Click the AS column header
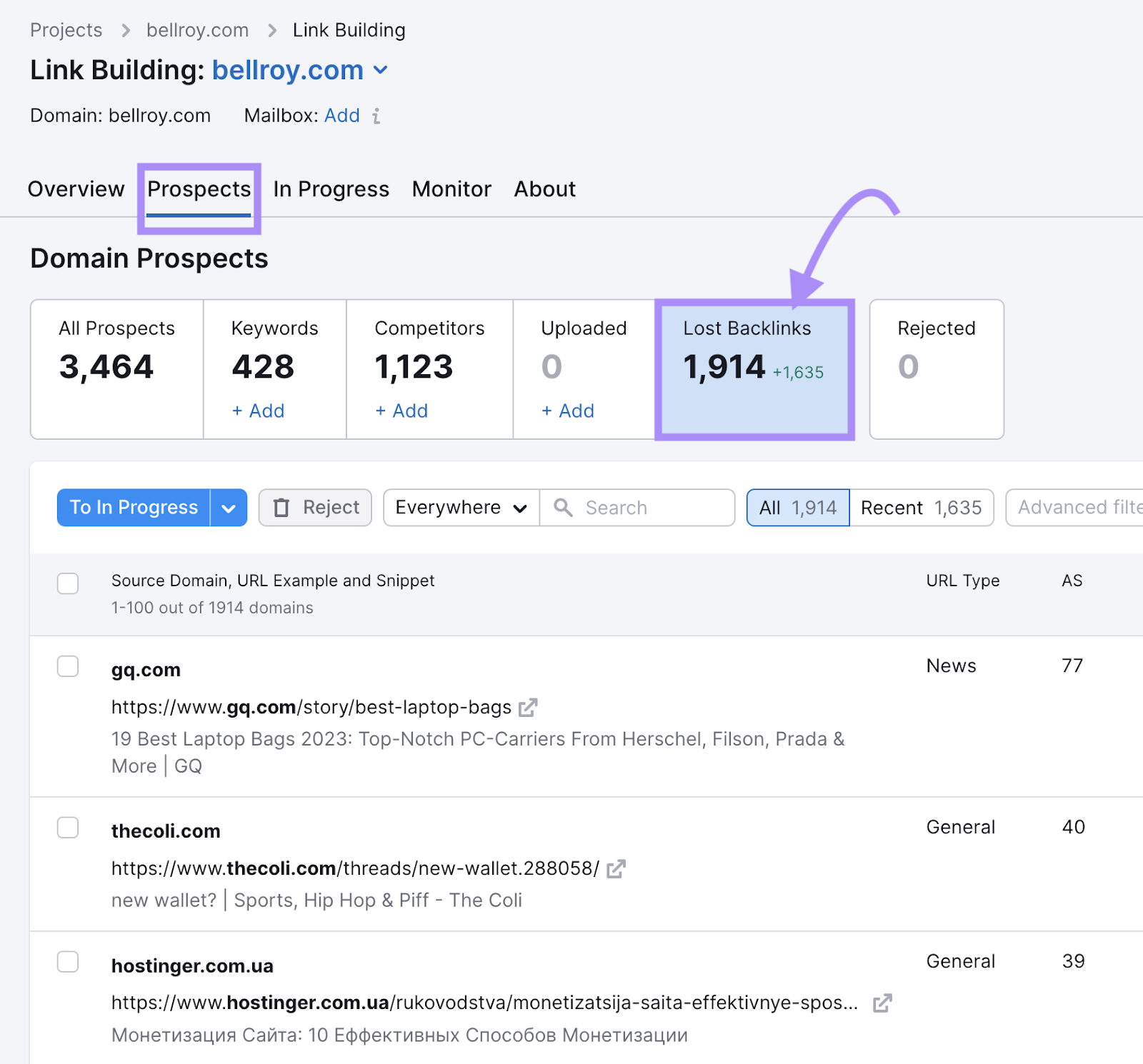Viewport: 1143px width, 1064px height. pyautogui.click(x=1072, y=581)
